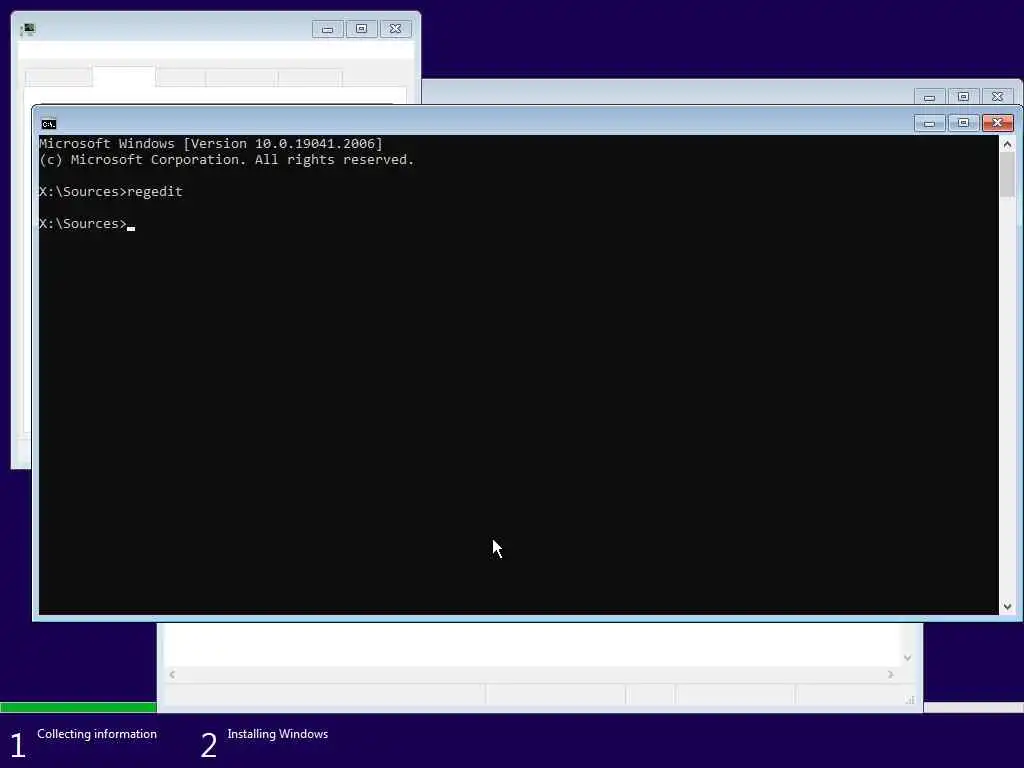Maximize the background Registry Editor window

963,97
